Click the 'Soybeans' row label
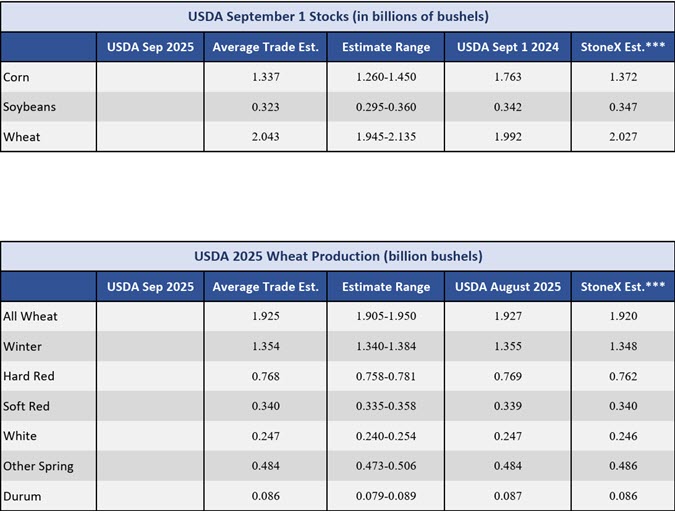 [x=29, y=107]
